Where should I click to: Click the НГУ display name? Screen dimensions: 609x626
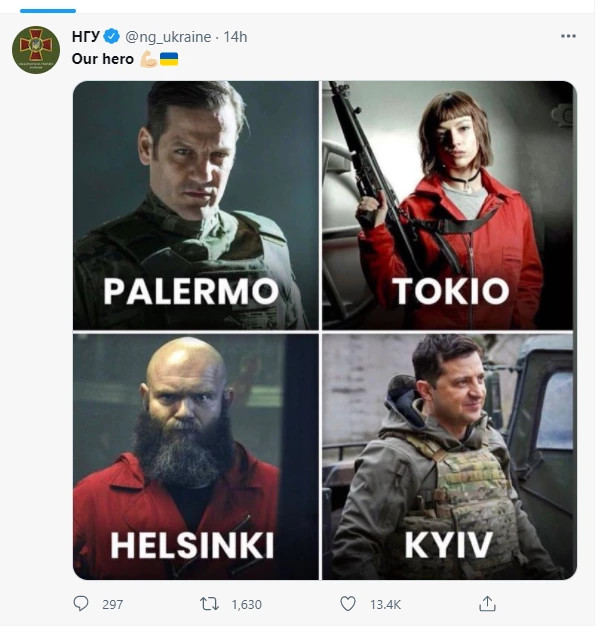click(85, 37)
